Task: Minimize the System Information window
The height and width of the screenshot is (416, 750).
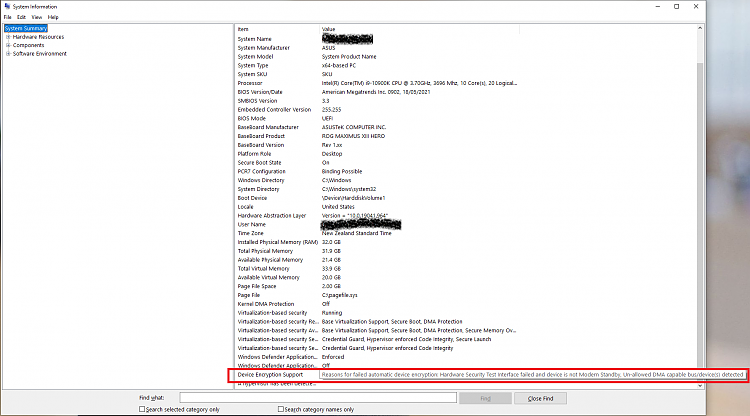Action: (x=658, y=6)
